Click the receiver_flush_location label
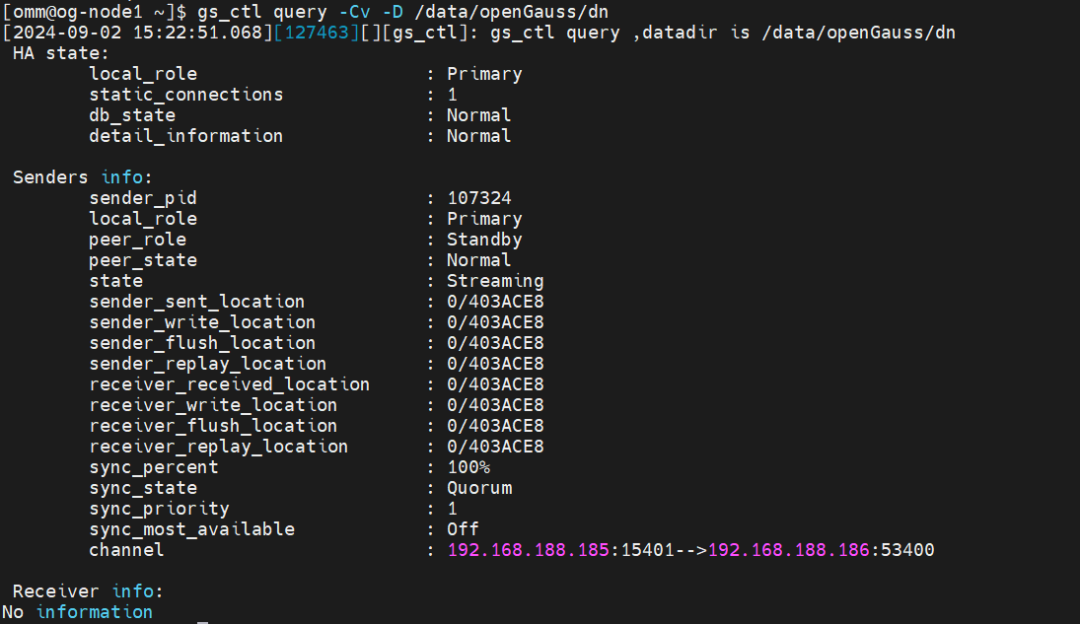 click(214, 425)
